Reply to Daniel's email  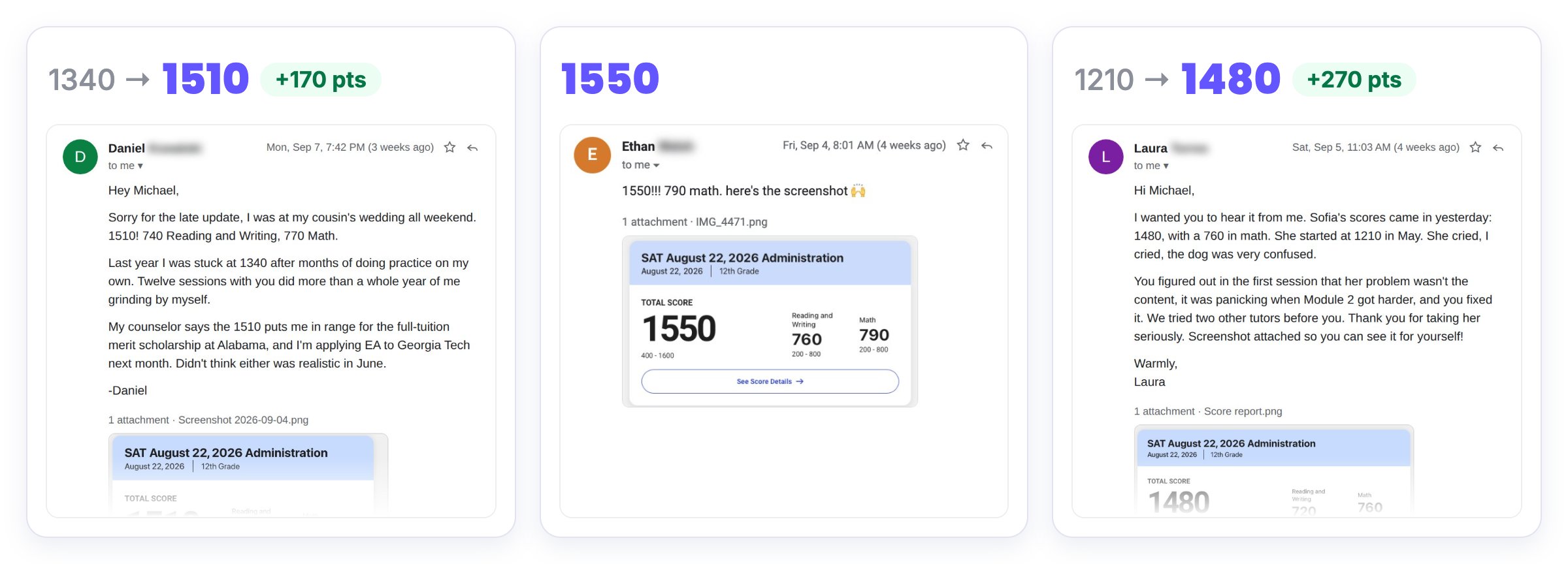[x=472, y=148]
